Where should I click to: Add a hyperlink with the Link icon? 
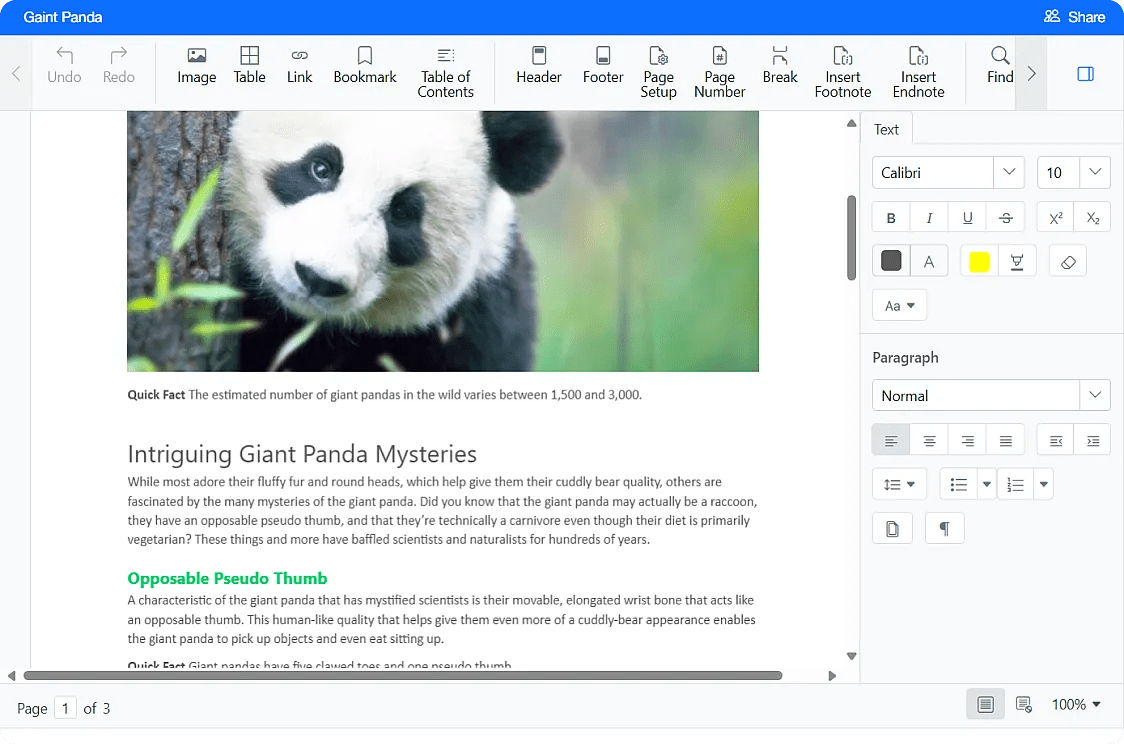300,70
